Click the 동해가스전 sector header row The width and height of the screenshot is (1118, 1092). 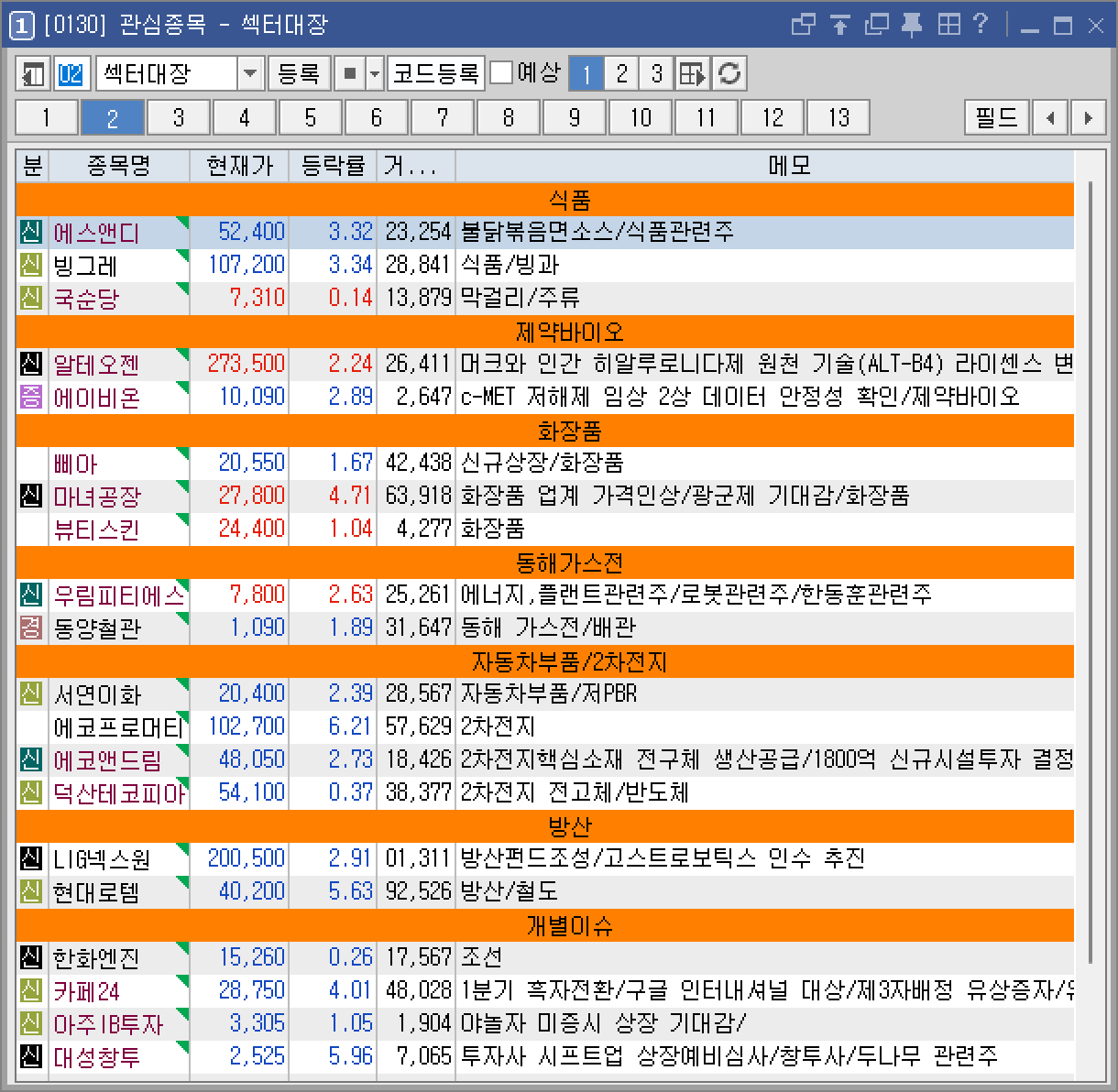tap(544, 562)
